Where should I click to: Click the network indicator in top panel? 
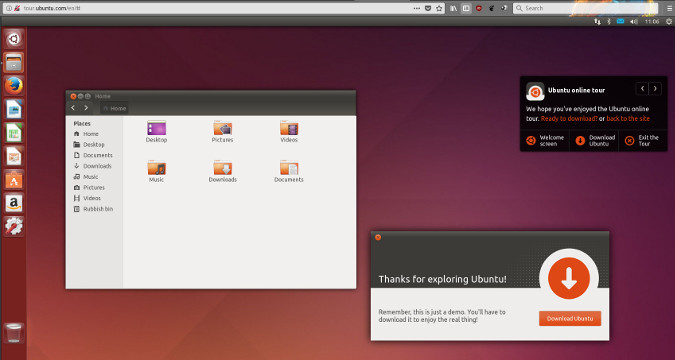click(597, 22)
